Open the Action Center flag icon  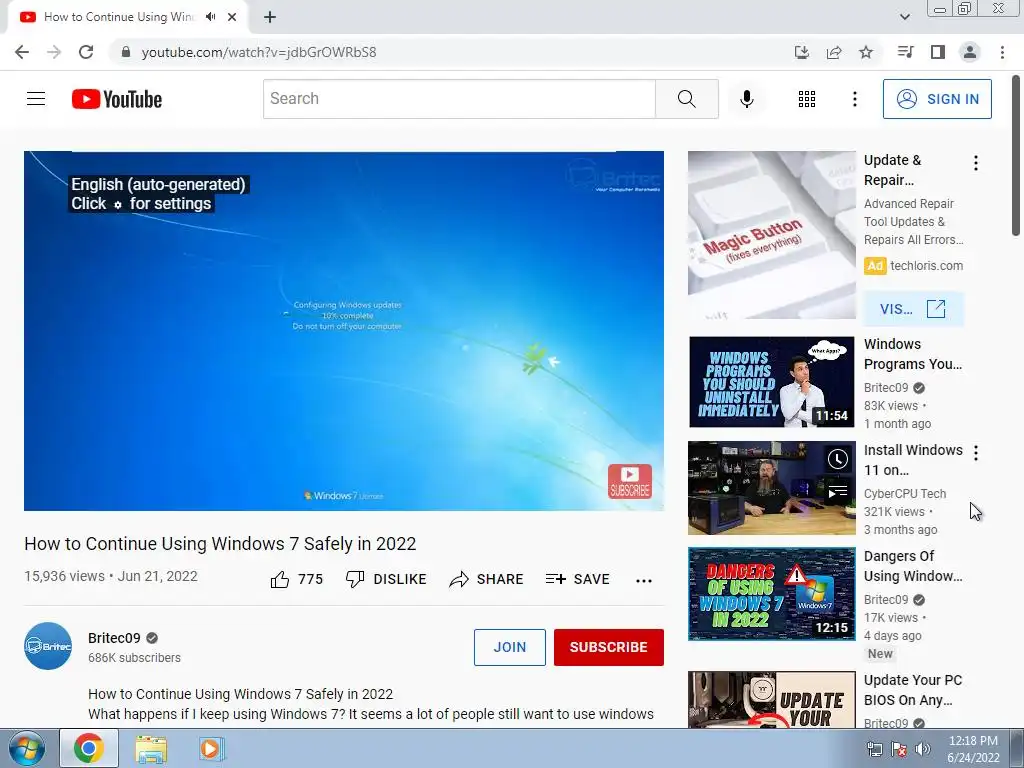(x=899, y=749)
